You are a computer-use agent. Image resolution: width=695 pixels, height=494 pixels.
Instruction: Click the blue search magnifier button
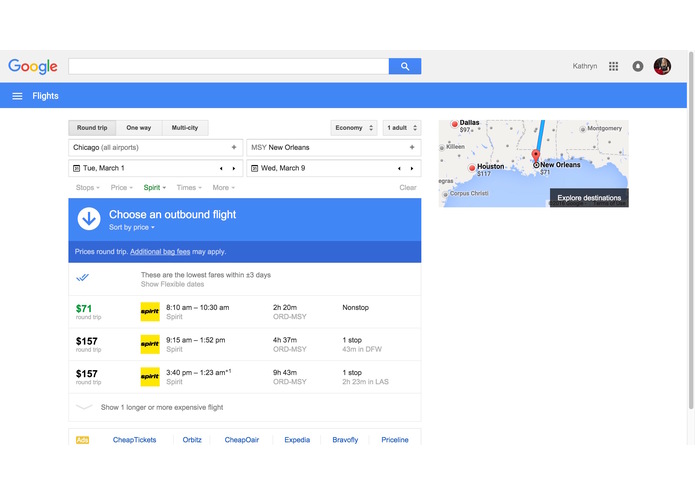coord(405,66)
